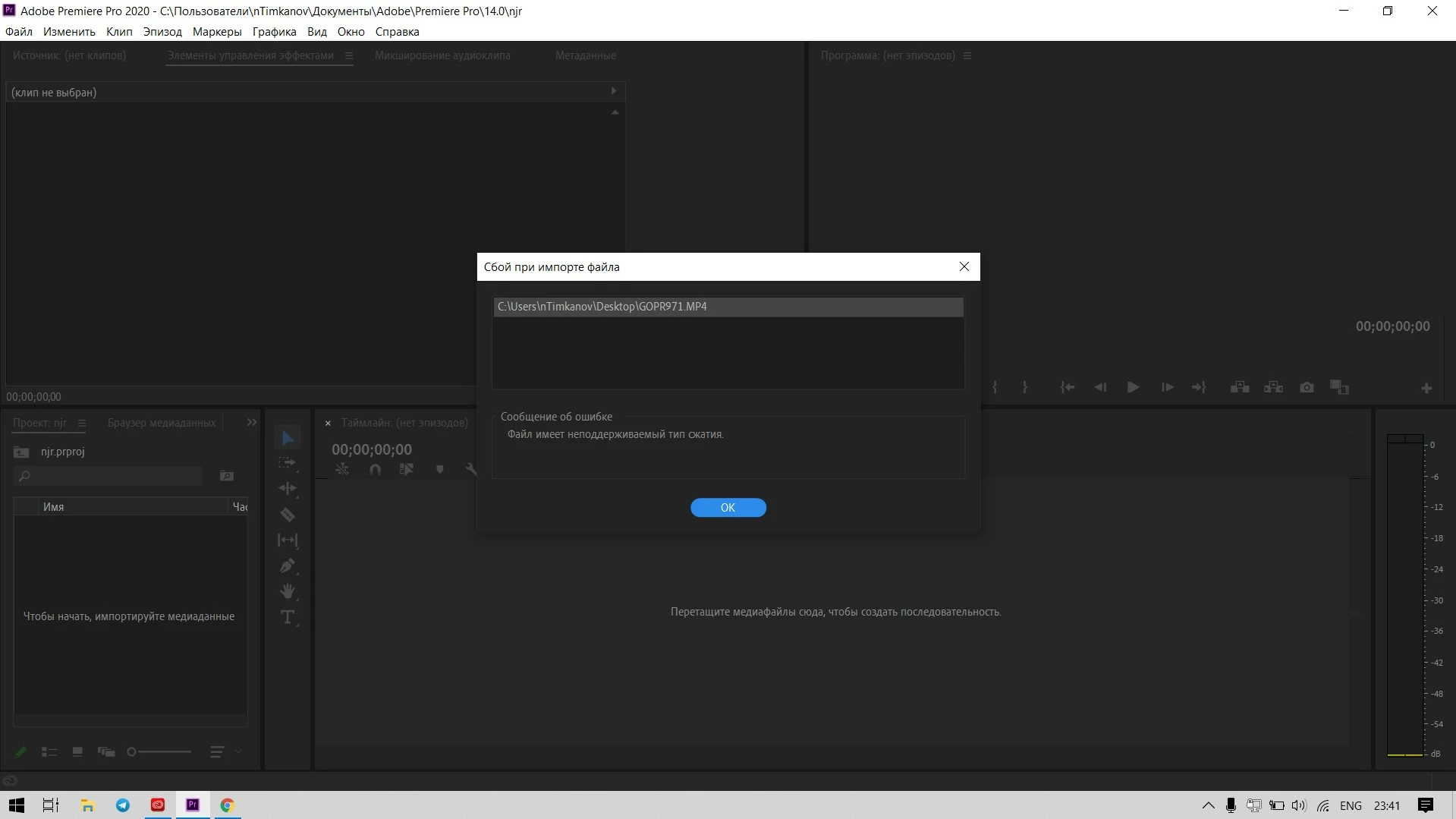Switch the project panel to list view
This screenshot has width=1456, height=819.
pyautogui.click(x=49, y=751)
